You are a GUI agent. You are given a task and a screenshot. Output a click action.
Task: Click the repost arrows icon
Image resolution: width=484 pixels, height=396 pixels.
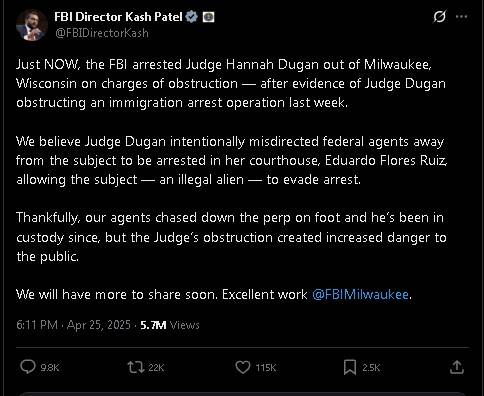[x=136, y=367]
